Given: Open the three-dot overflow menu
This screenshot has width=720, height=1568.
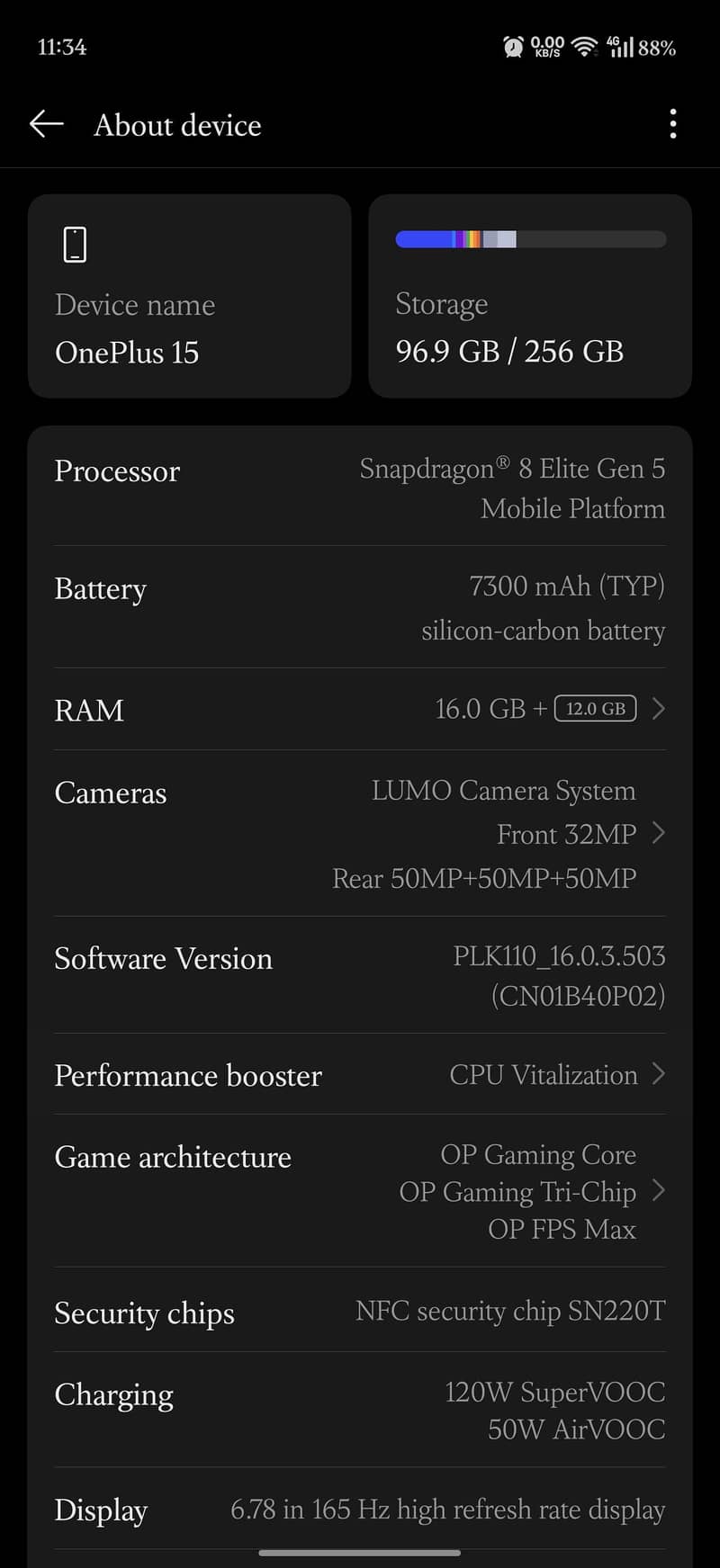Looking at the screenshot, I should coord(672,124).
